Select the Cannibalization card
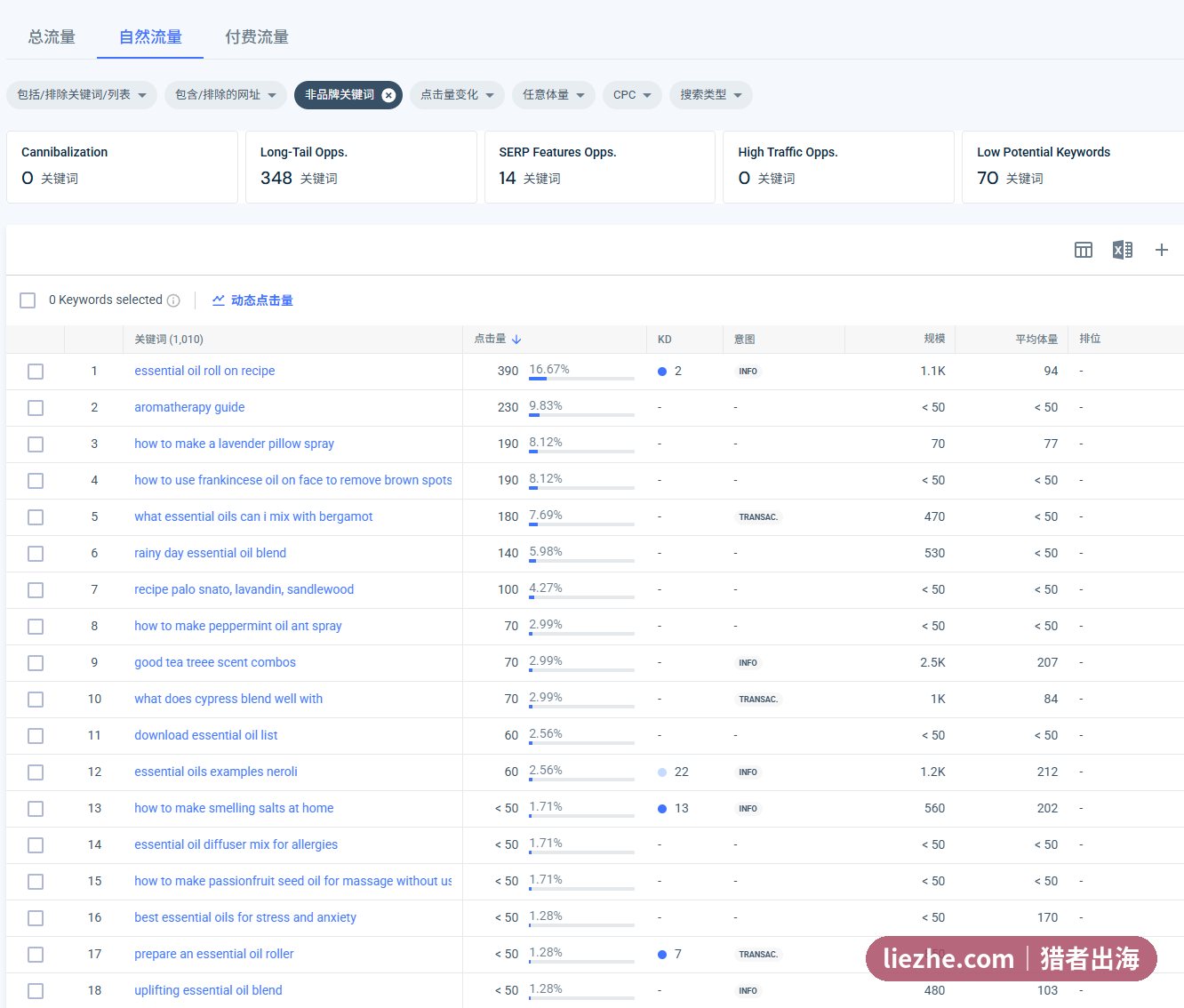 click(122, 167)
